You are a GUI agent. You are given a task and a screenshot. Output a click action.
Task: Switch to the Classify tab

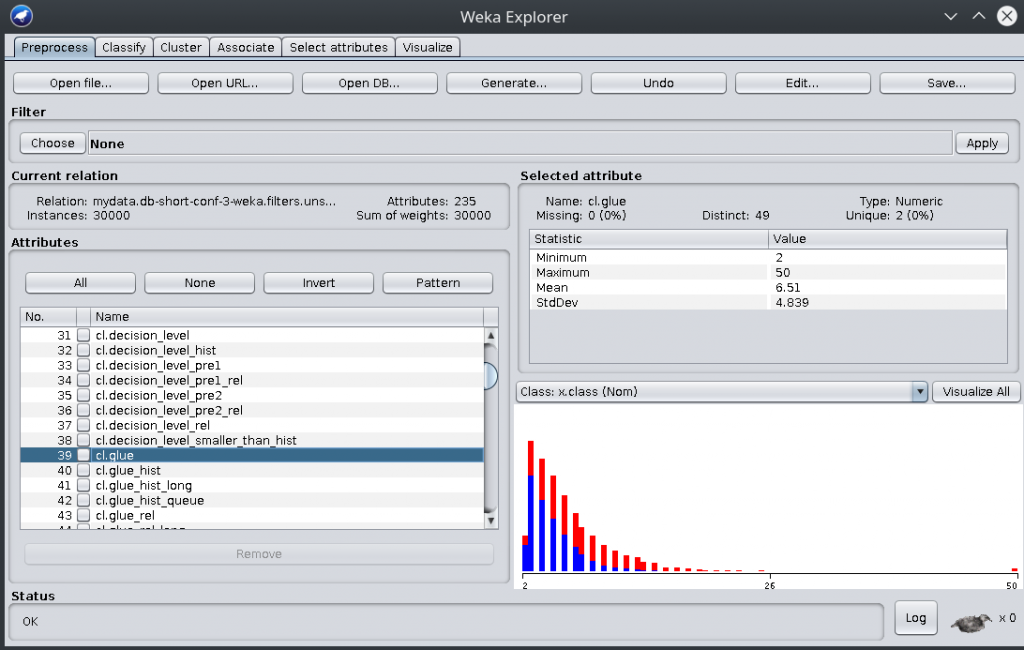coord(124,48)
